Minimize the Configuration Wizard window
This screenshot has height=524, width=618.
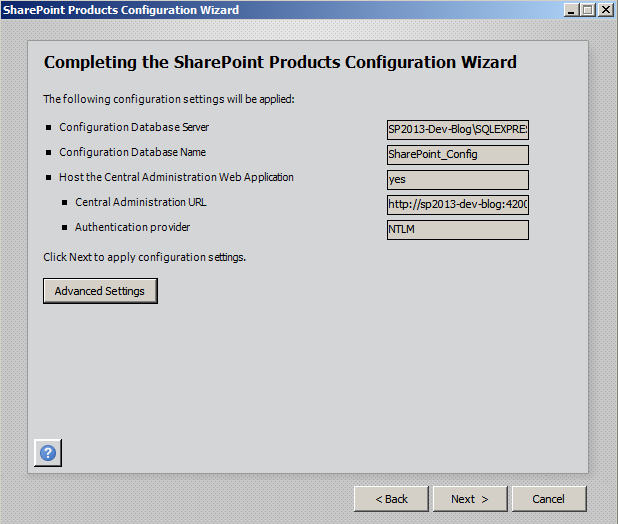[x=571, y=9]
